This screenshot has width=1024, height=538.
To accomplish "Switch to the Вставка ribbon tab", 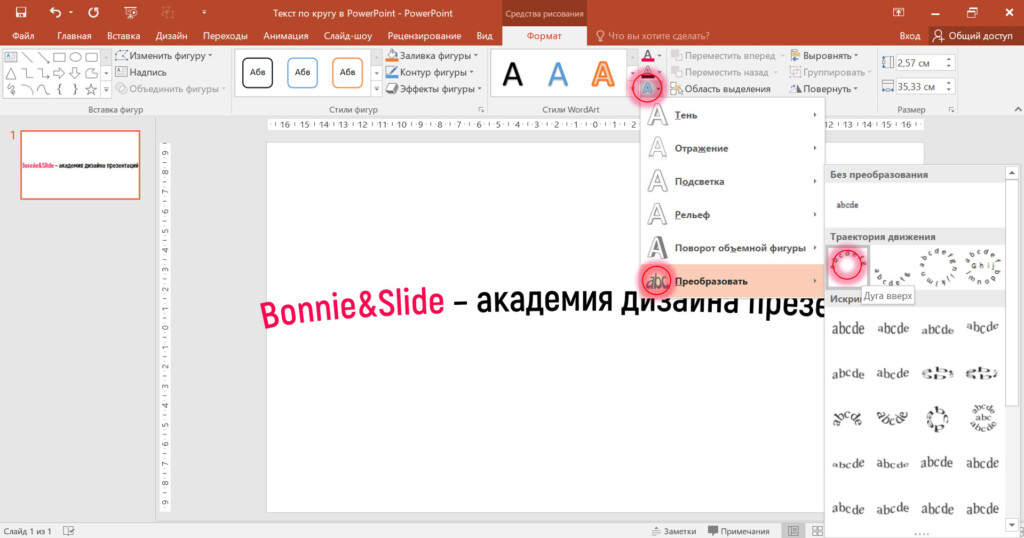I will tap(123, 36).
